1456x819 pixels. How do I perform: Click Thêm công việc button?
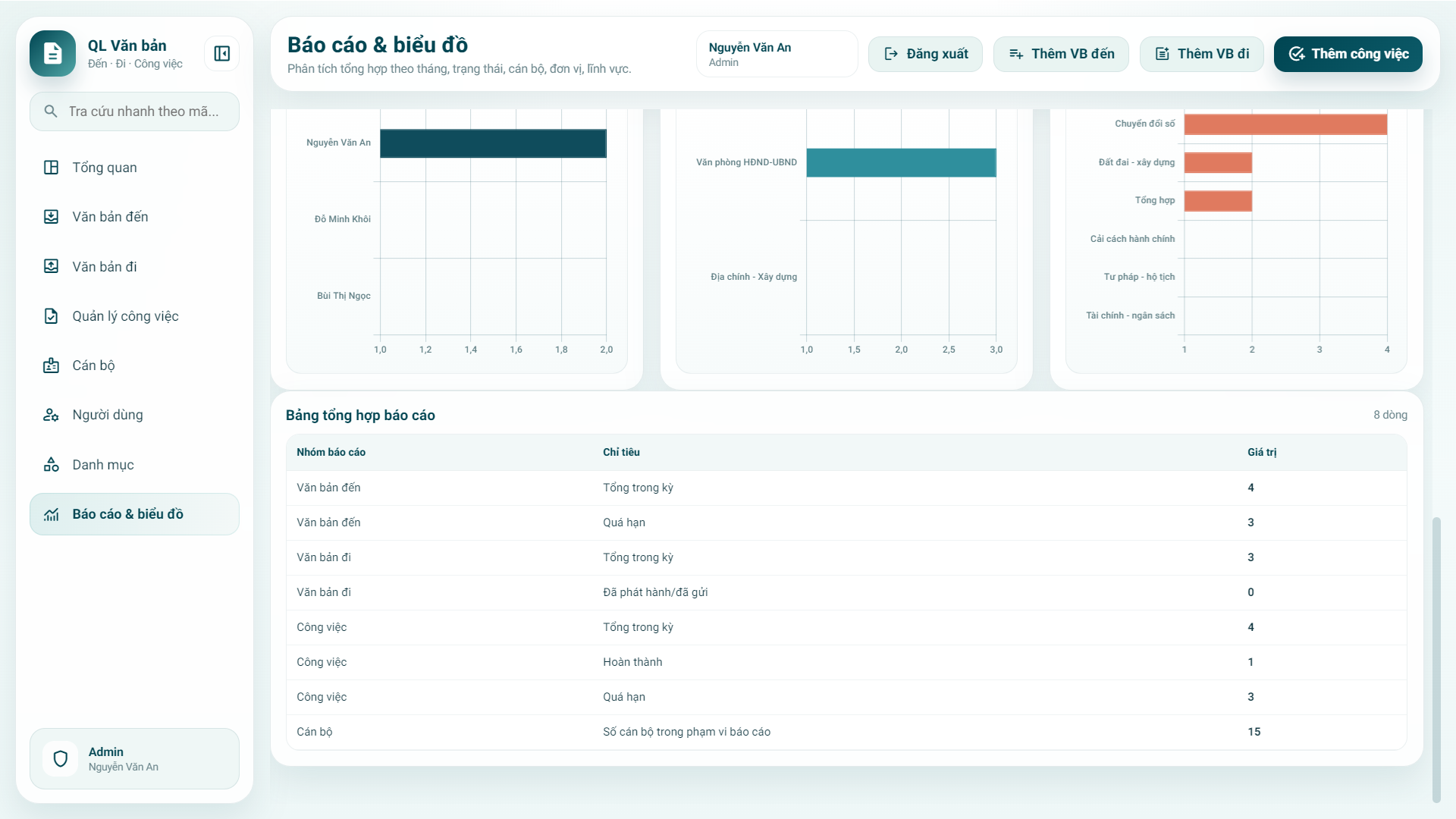(x=1348, y=54)
